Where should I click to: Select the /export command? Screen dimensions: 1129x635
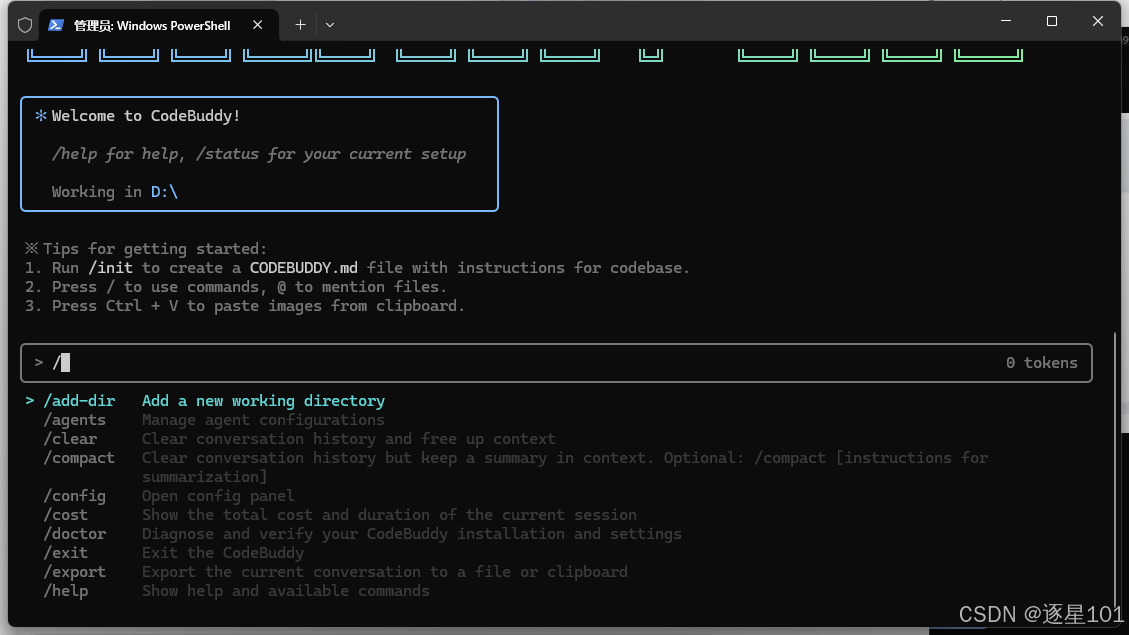(74, 571)
